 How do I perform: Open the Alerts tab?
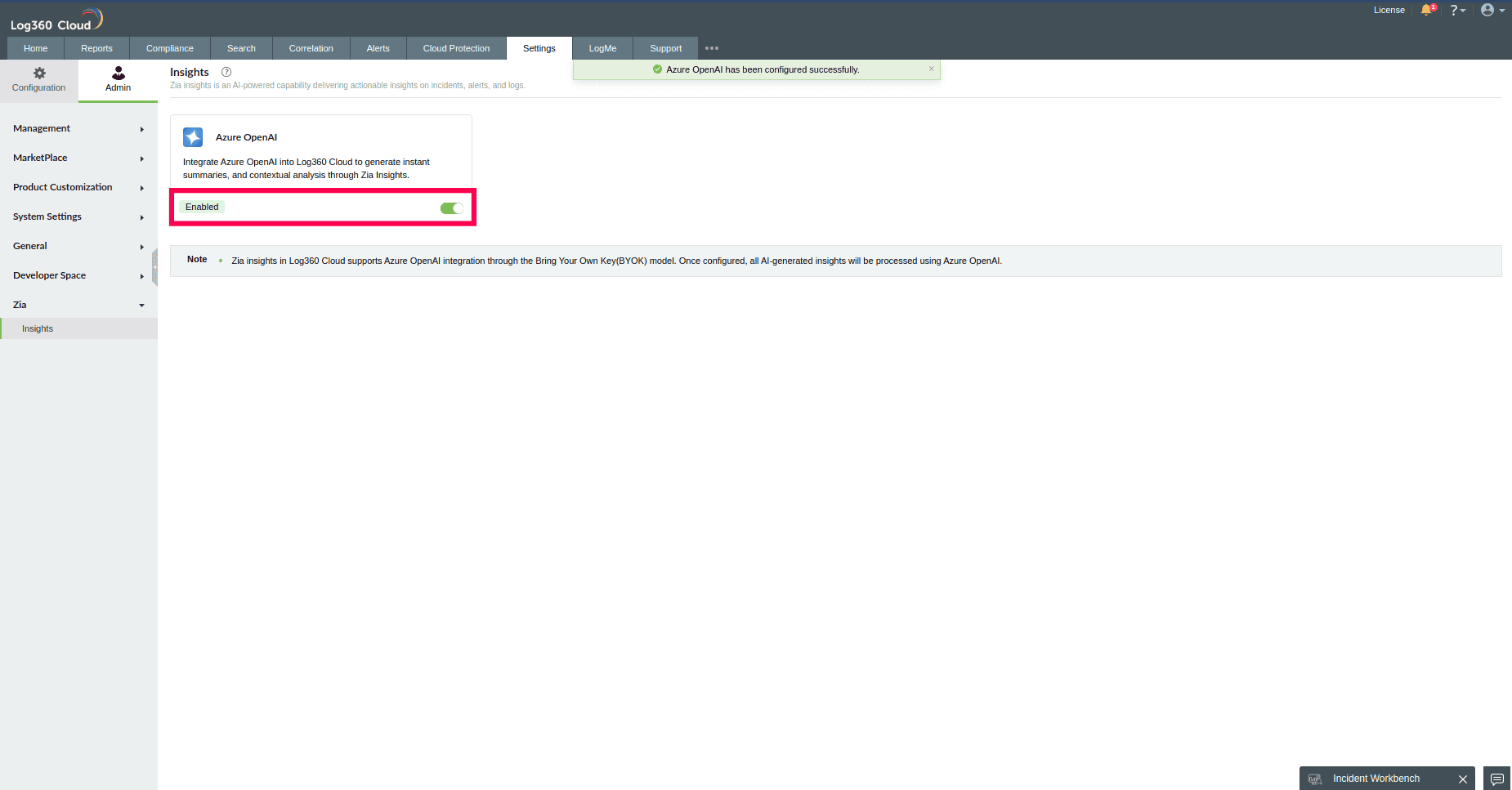point(378,48)
